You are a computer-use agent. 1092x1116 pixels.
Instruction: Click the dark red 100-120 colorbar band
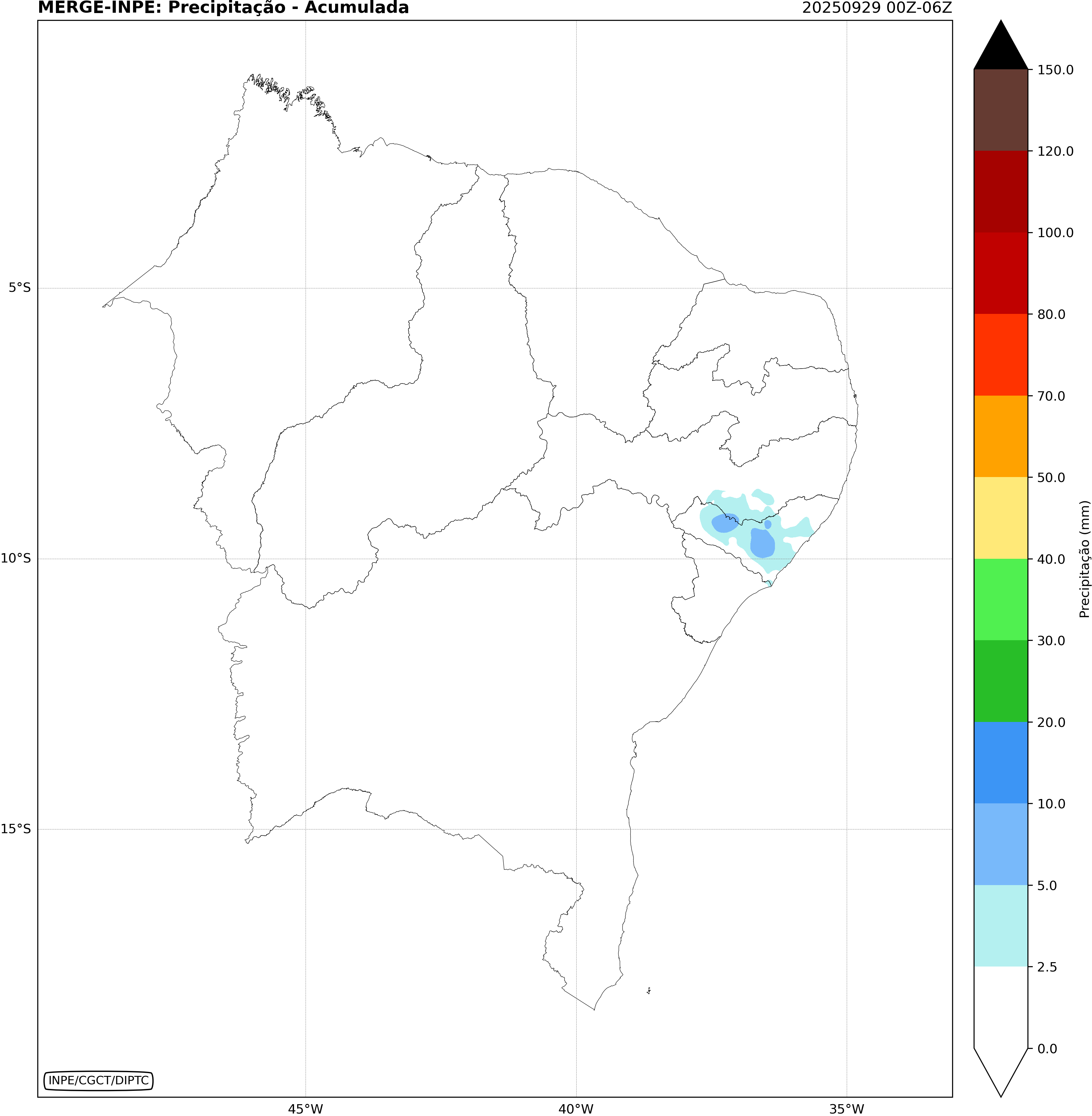coord(1000,191)
